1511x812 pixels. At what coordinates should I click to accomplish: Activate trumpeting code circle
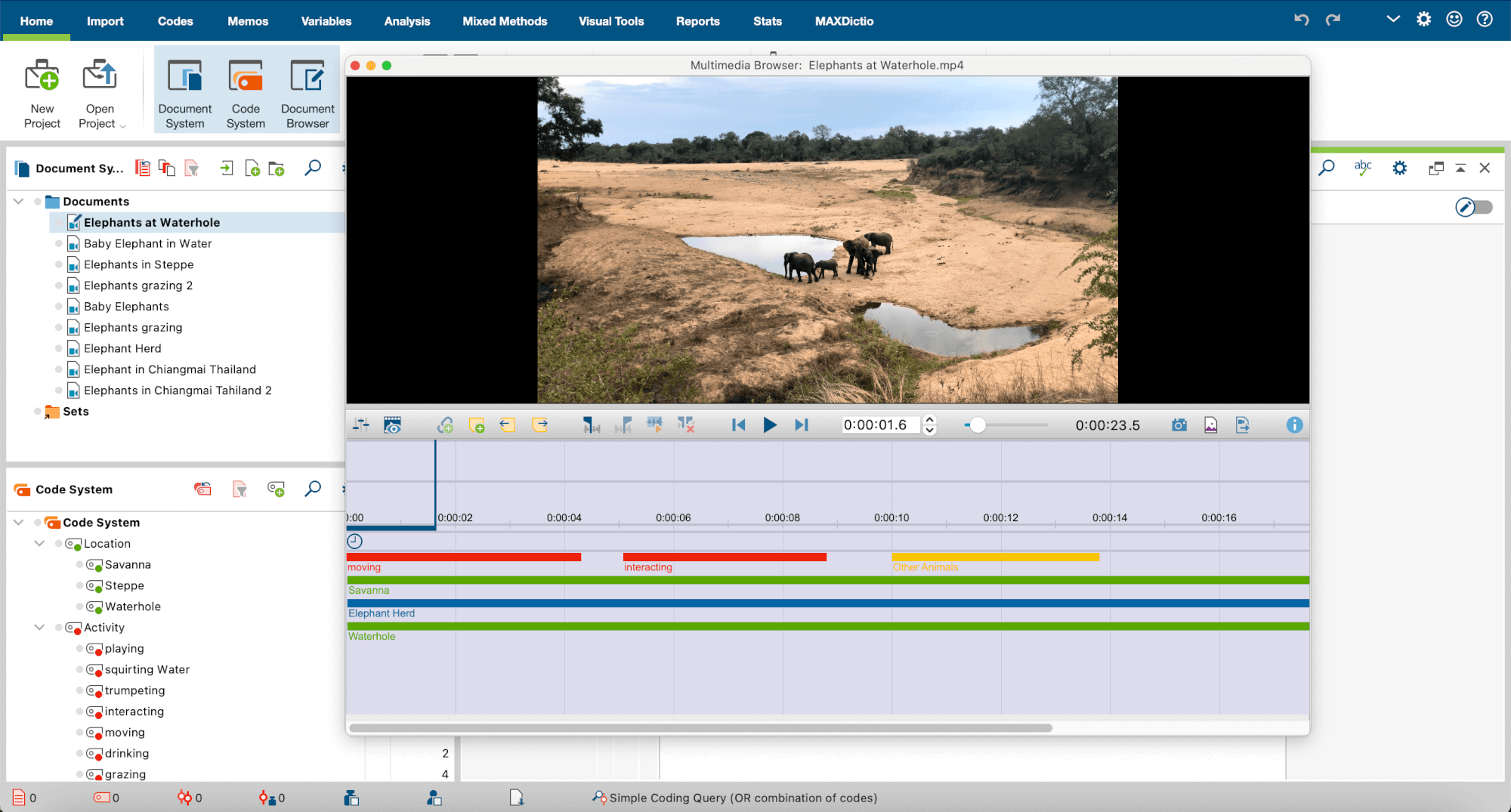pyautogui.click(x=80, y=690)
